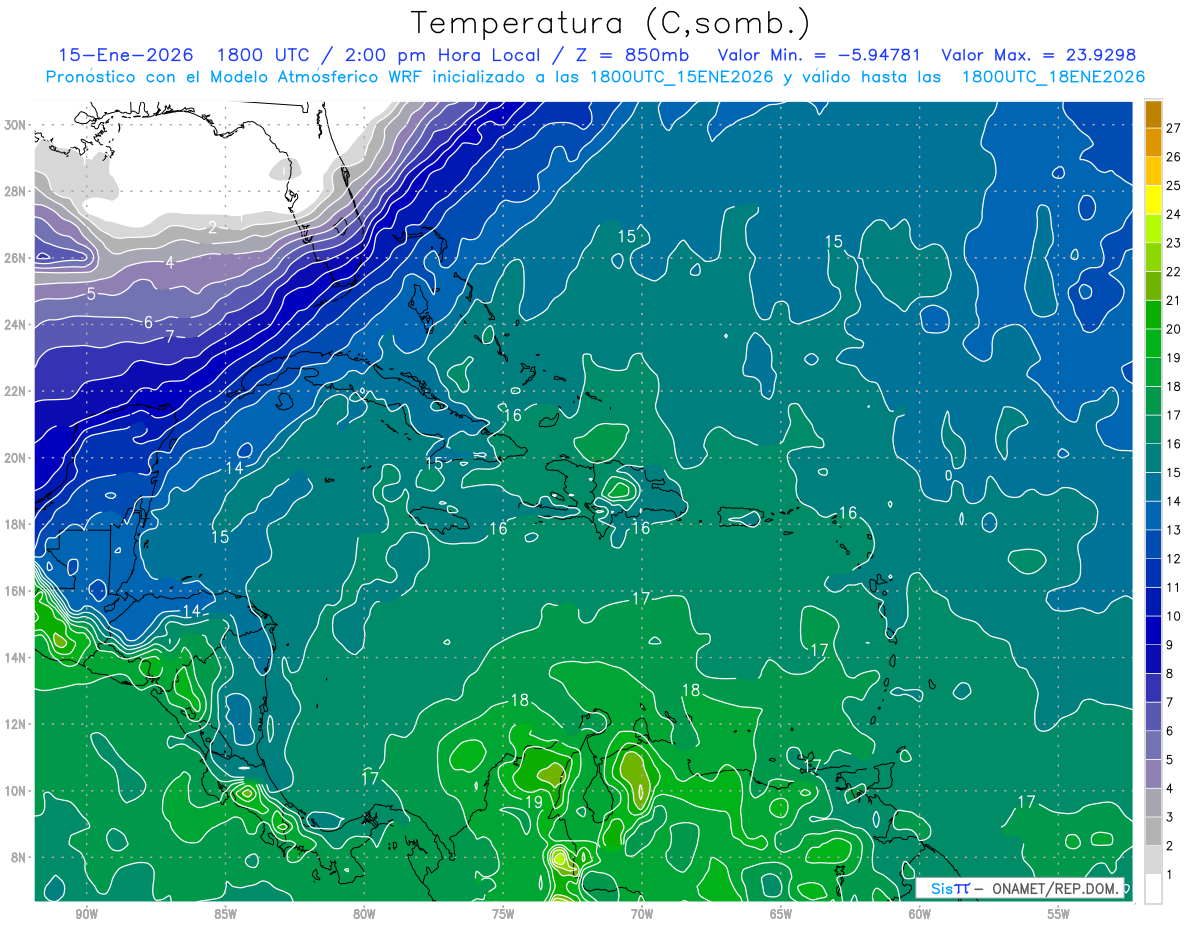Screen dimensions: 1200x927
Task: Click the map title "Temperatura (C,somb.)"
Action: point(611,24)
